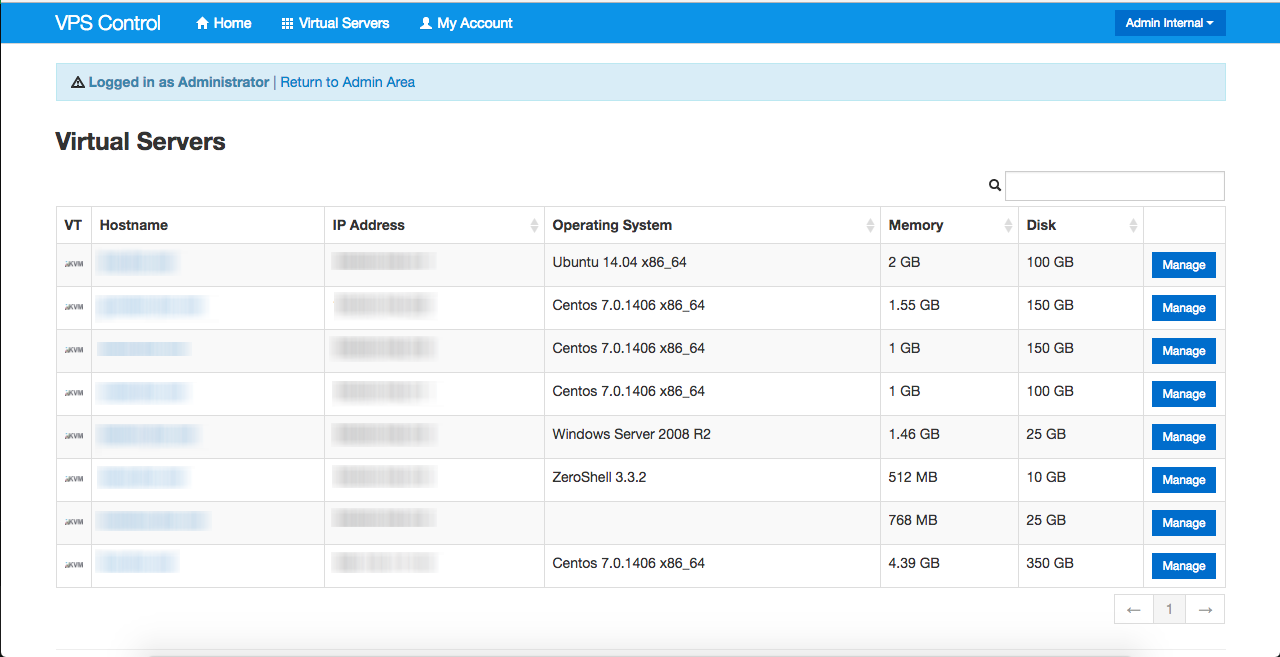The image size is (1280, 657).
Task: Follow the Return to Admin Area link
Action: tap(347, 82)
